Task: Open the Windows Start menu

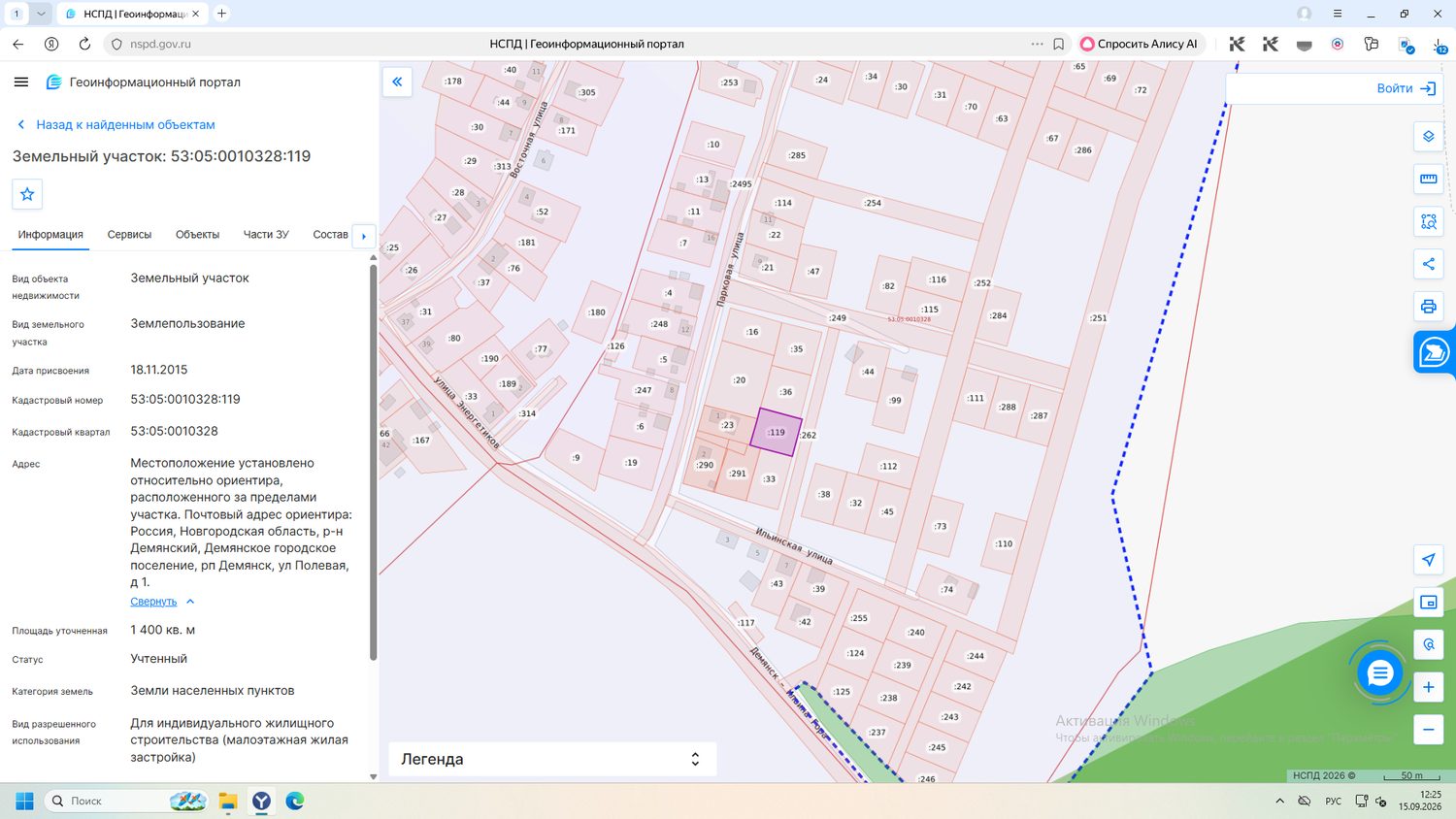Action: tap(25, 801)
